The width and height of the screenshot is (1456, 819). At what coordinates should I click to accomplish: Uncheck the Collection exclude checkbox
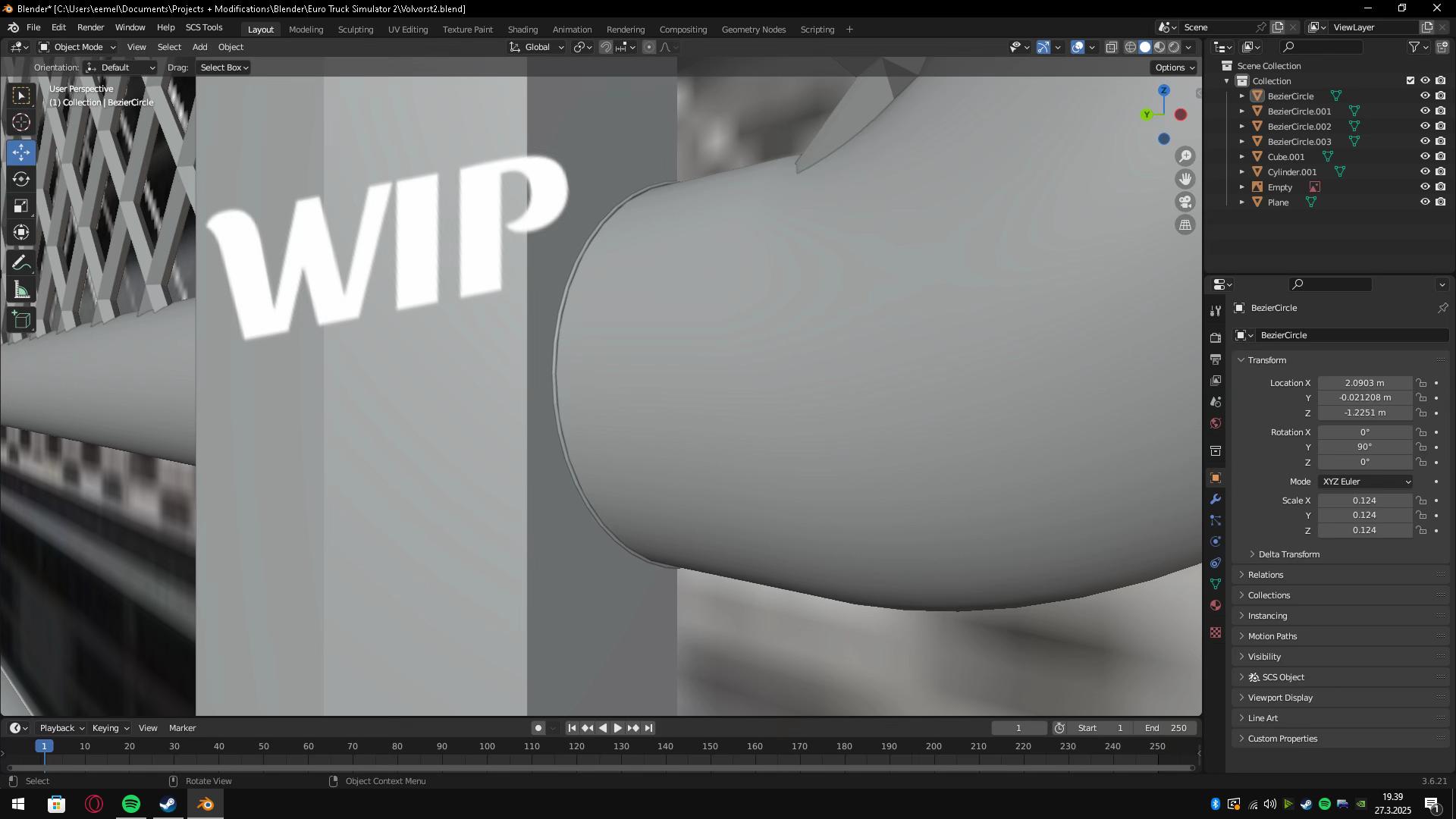(1410, 80)
